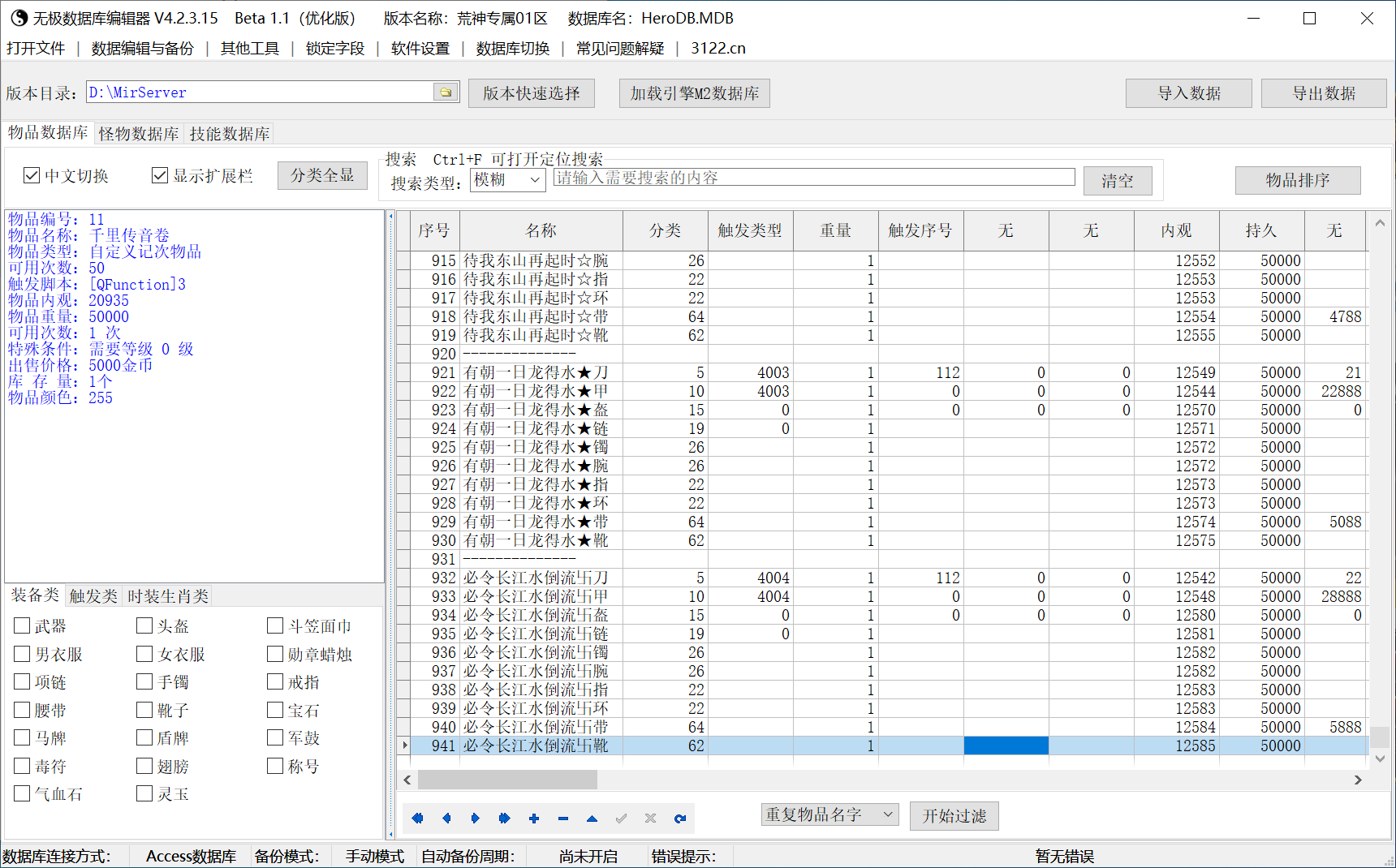1396x868 pixels.
Task: Click 加载引擎M2数据库 button
Action: 695,93
